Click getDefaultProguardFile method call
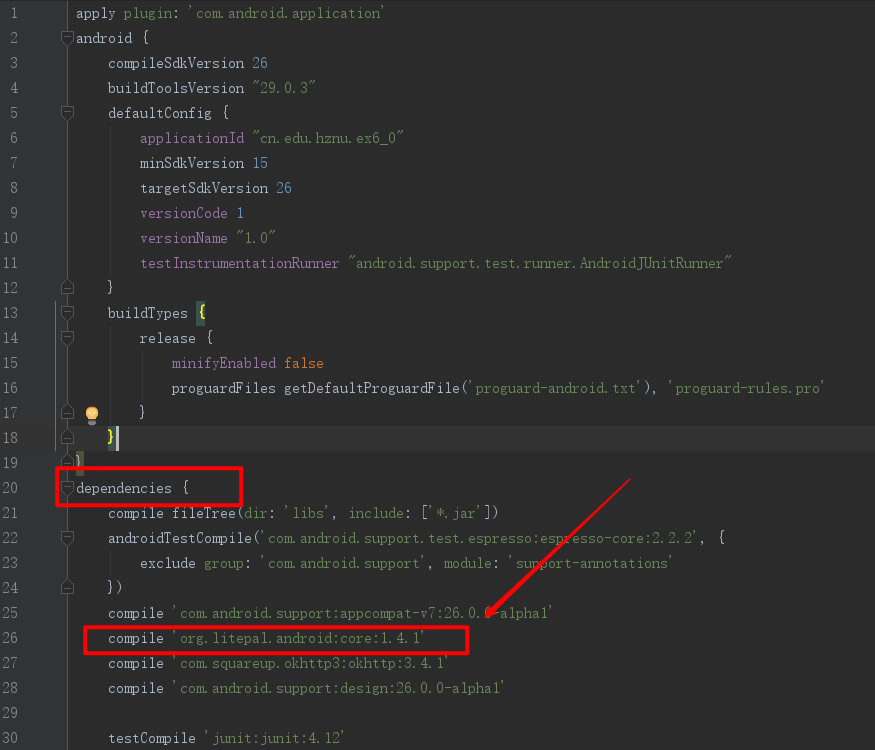This screenshot has height=750, width=875. (372, 388)
